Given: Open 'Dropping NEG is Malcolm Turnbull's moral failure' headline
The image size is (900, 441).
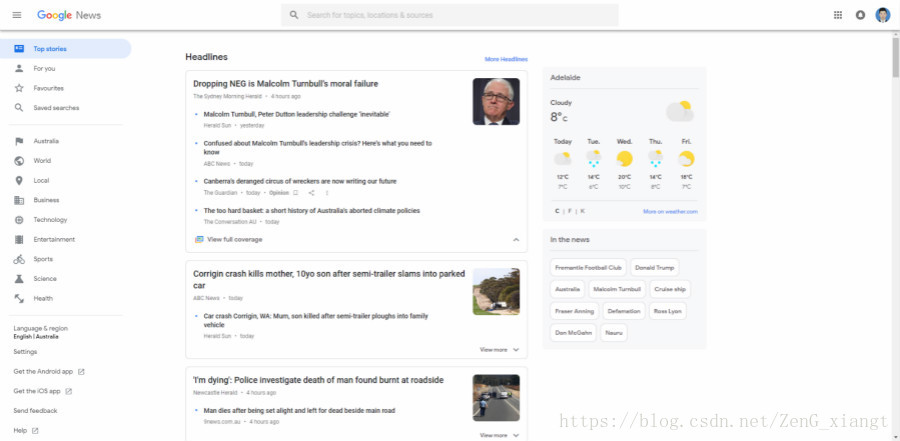Looking at the screenshot, I should (x=285, y=84).
